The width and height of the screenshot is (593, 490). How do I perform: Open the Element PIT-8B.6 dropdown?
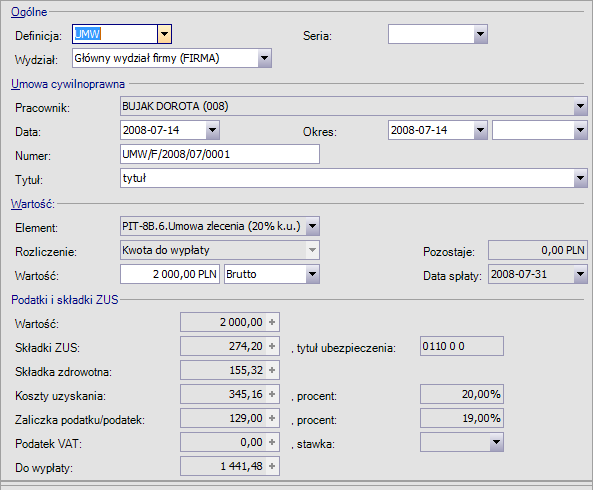point(312,226)
